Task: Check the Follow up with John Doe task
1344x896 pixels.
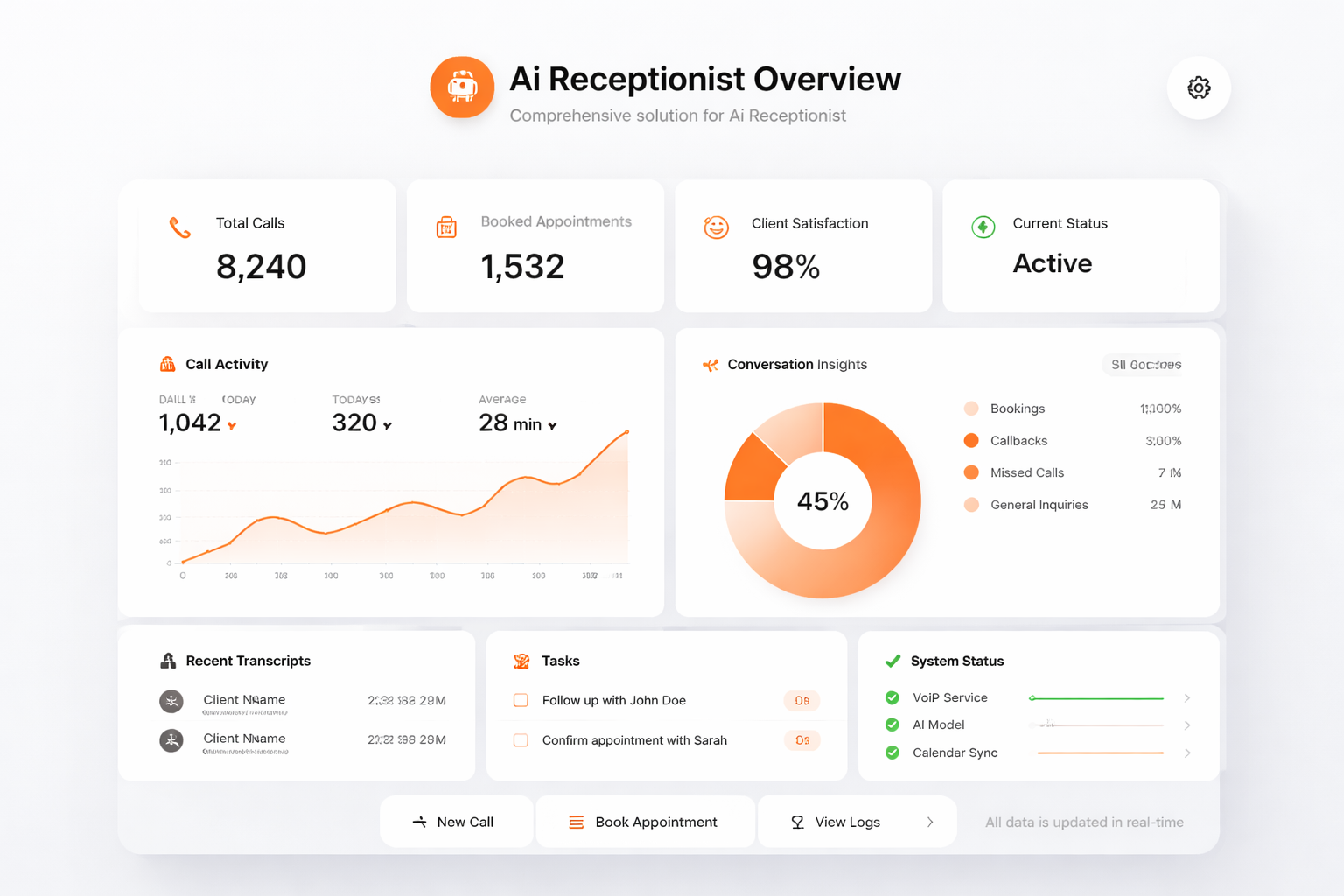Action: [521, 700]
